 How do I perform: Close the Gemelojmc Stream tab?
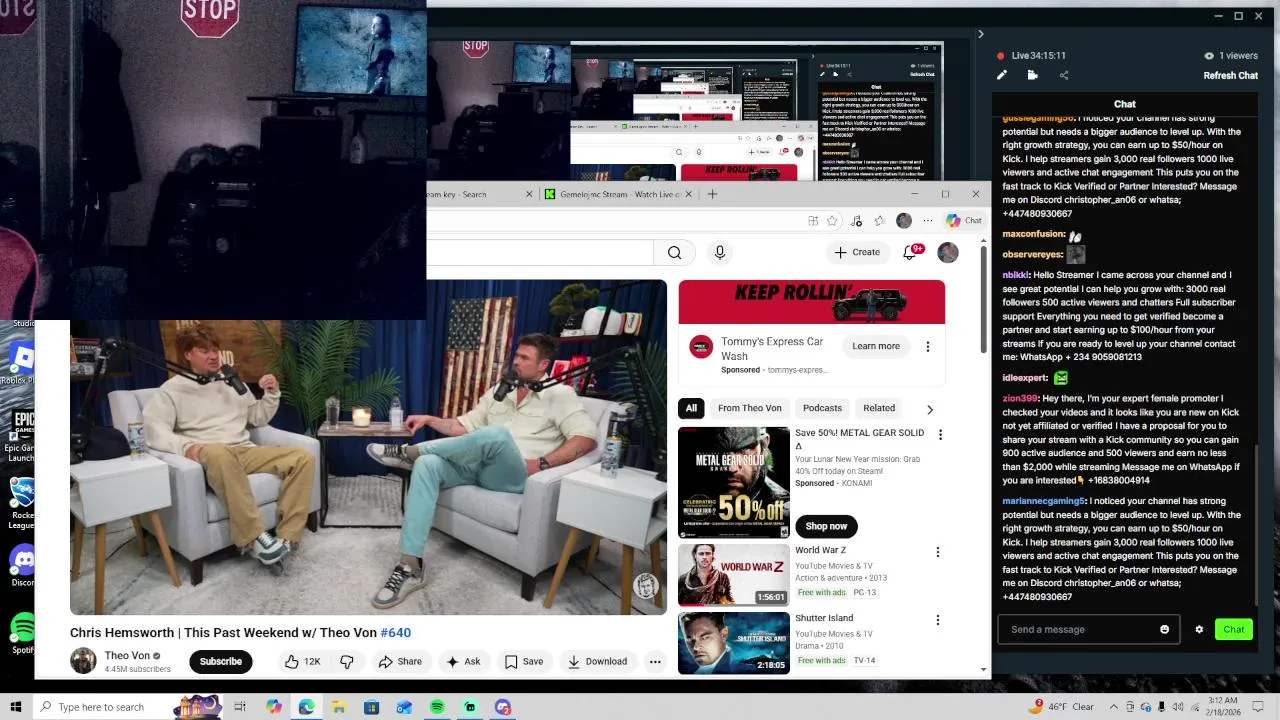coord(688,194)
